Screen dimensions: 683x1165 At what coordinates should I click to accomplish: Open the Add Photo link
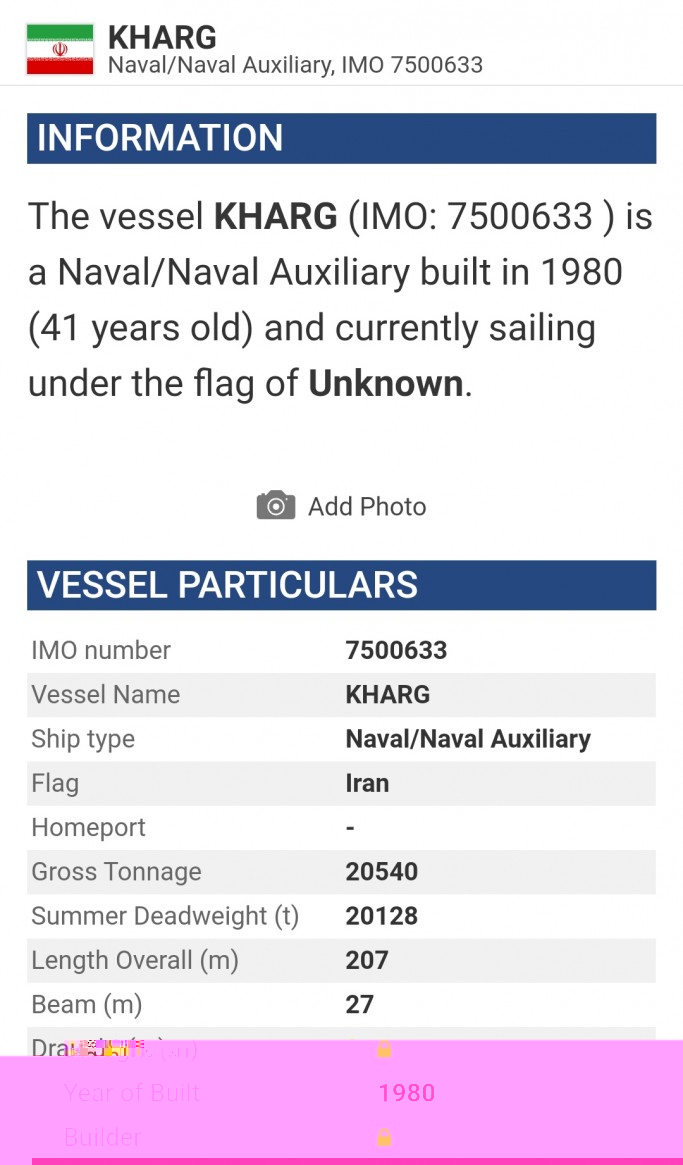tap(366, 507)
